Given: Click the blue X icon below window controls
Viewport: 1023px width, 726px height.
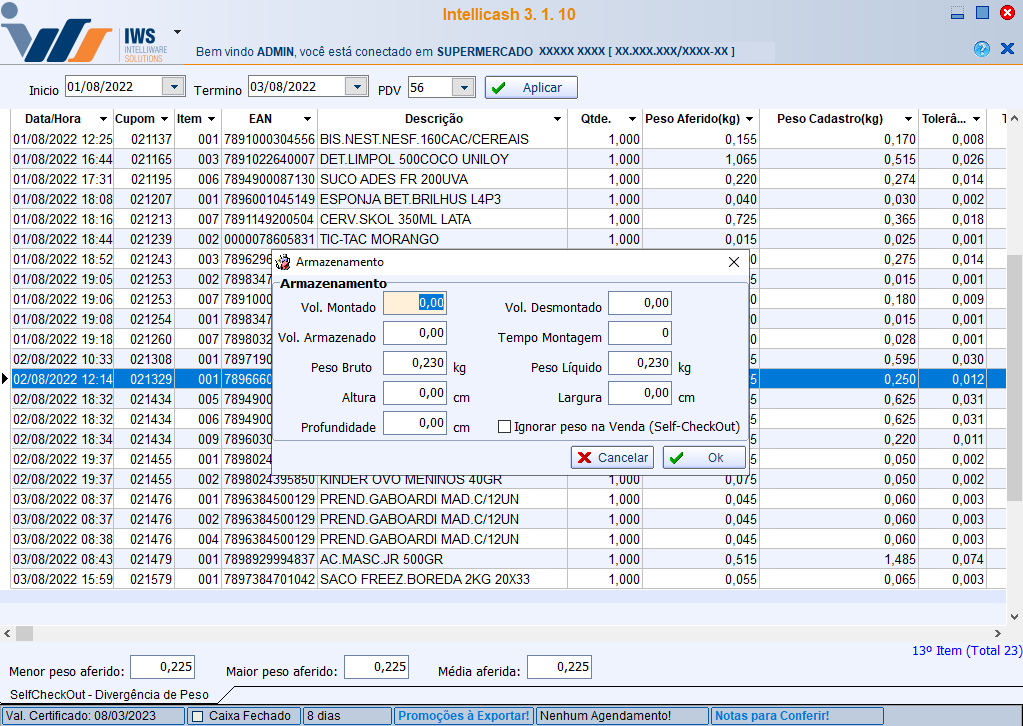Looking at the screenshot, I should (x=1007, y=48).
